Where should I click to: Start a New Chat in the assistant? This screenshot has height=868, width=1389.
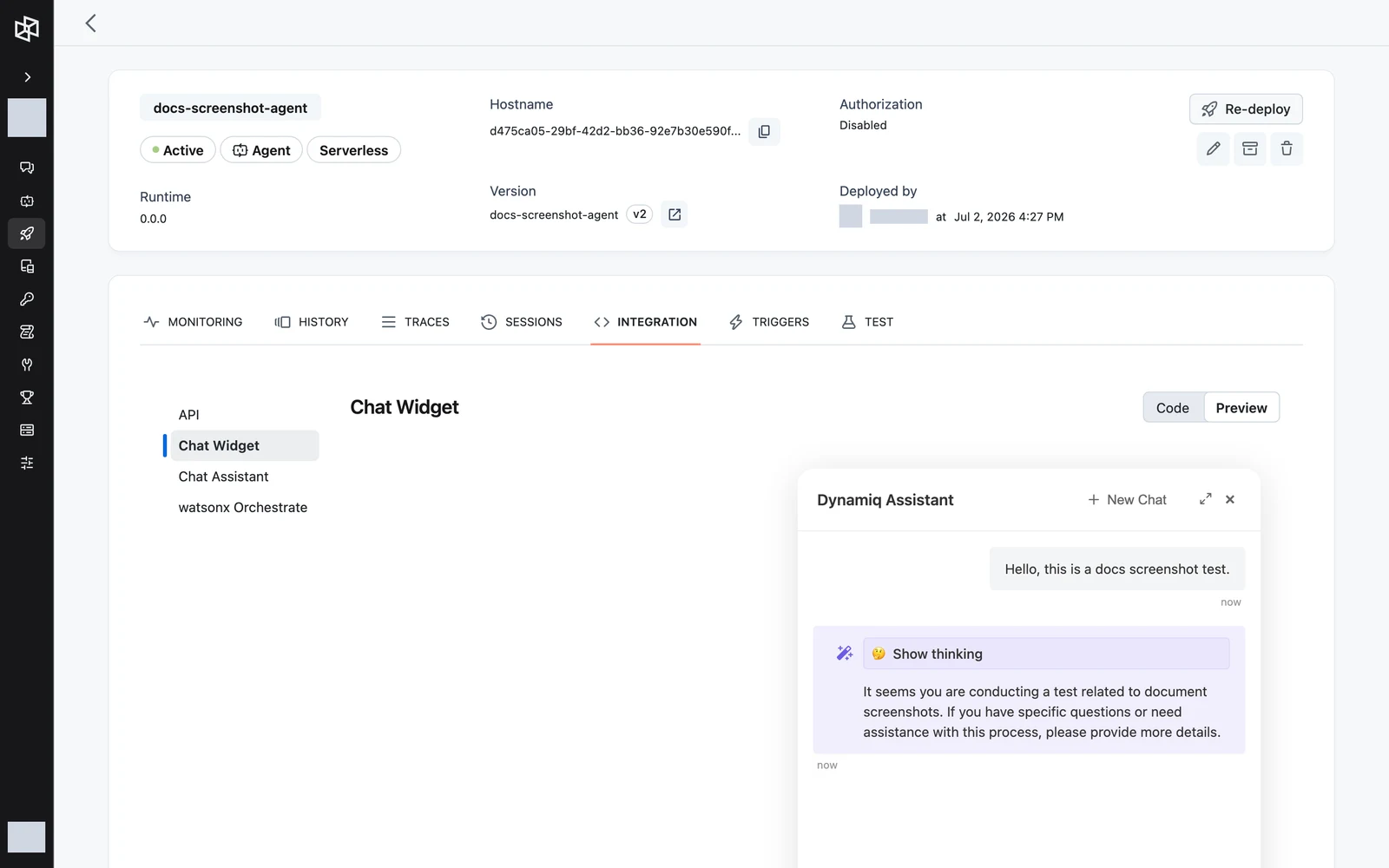click(1127, 500)
